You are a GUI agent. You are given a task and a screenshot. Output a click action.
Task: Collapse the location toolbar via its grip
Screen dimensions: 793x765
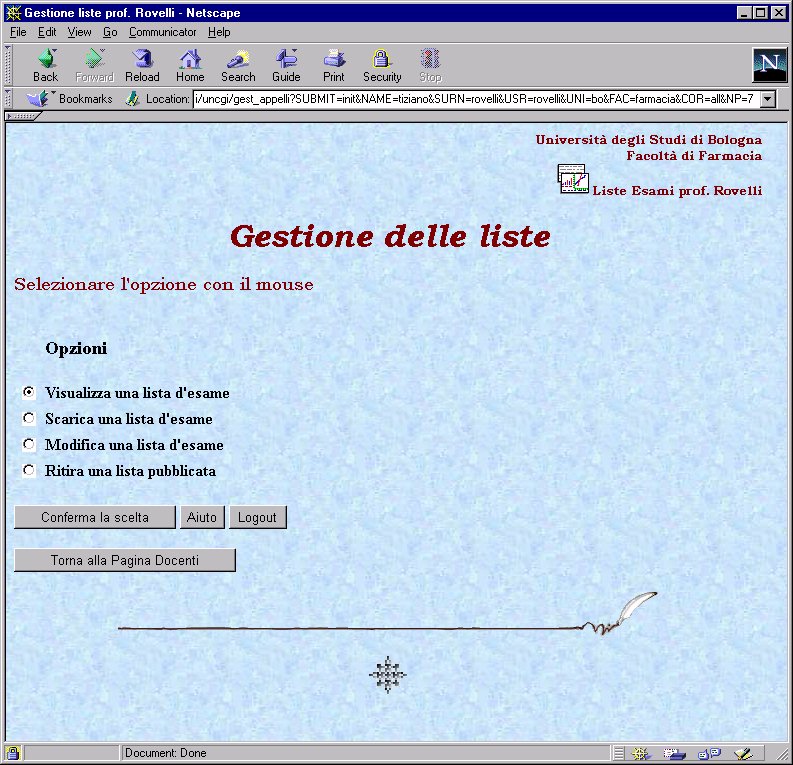[8, 98]
